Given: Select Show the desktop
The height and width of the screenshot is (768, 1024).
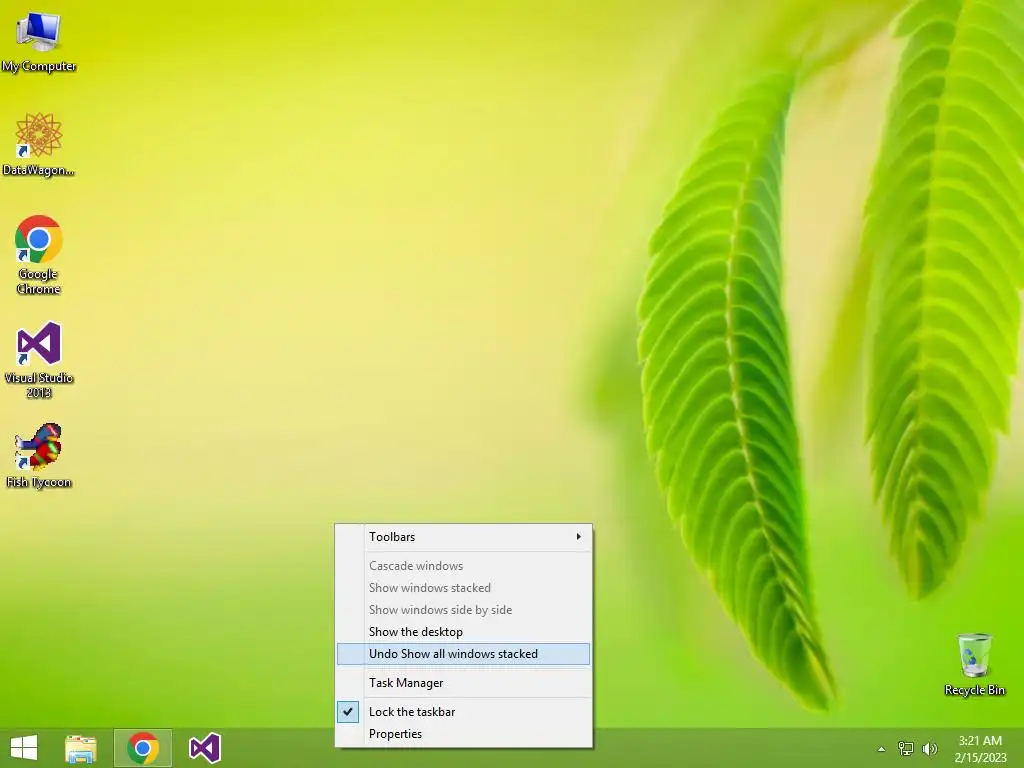Looking at the screenshot, I should point(464,632).
